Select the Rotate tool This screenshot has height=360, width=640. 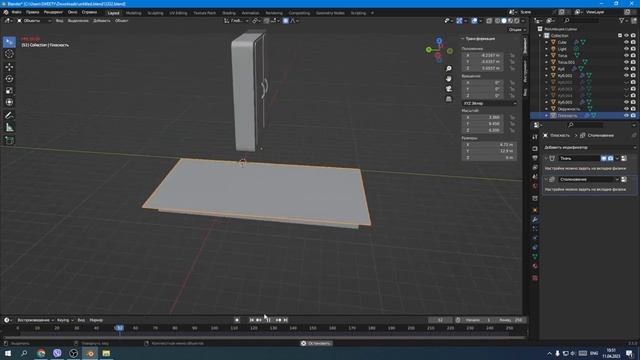9,78
